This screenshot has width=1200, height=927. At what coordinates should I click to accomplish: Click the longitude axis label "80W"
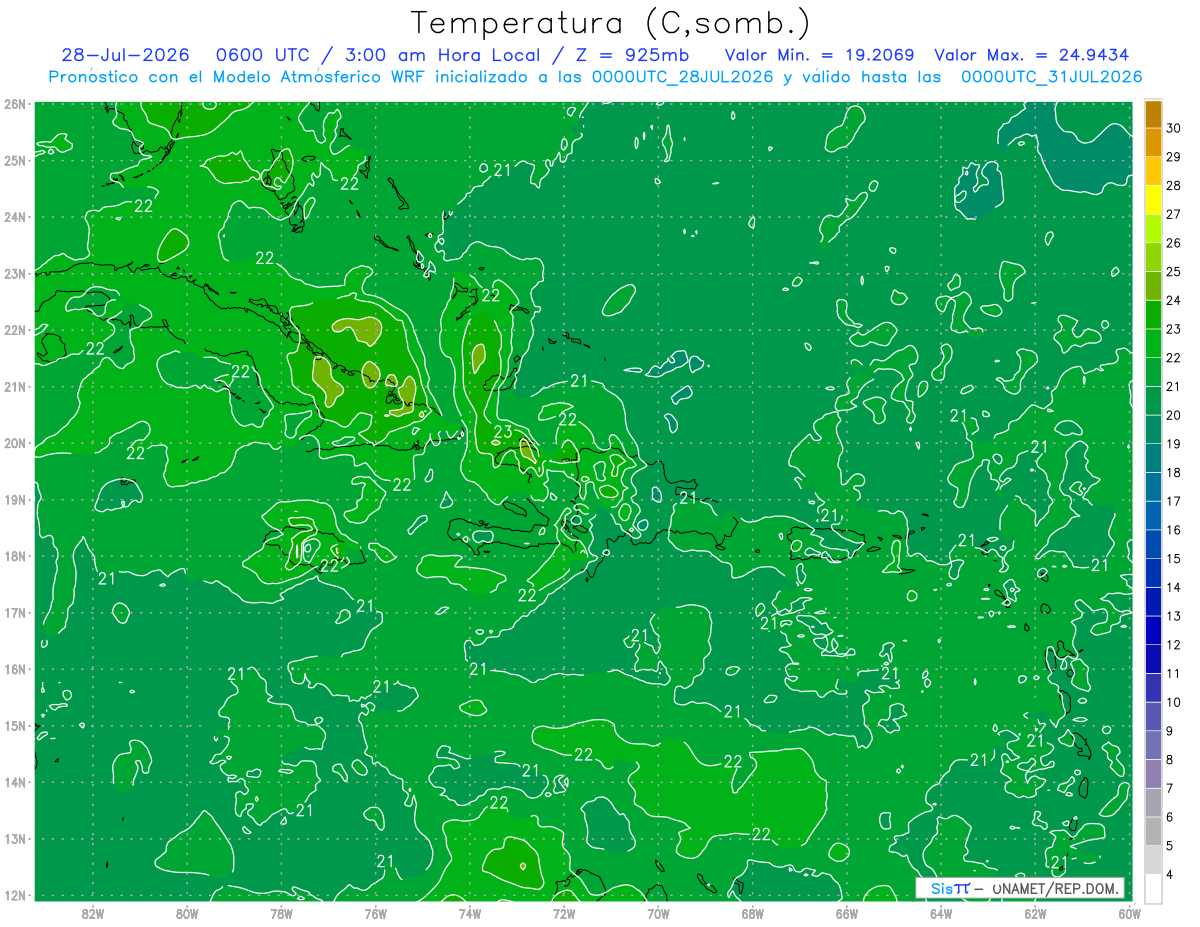[186, 913]
